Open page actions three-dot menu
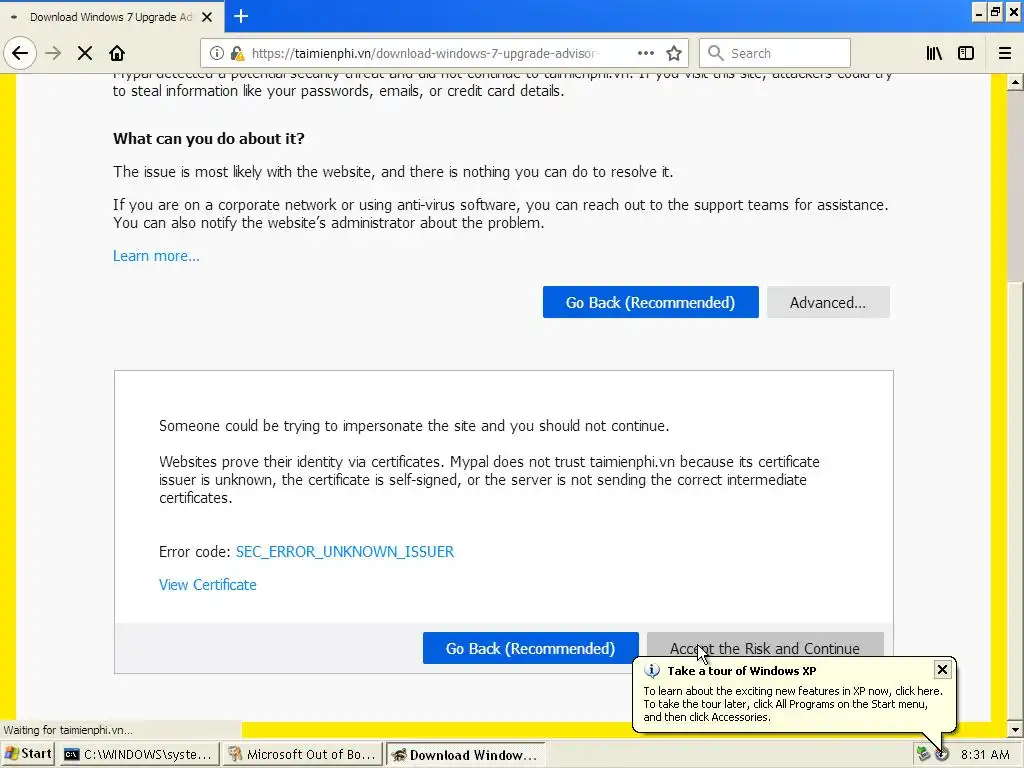 tap(646, 53)
